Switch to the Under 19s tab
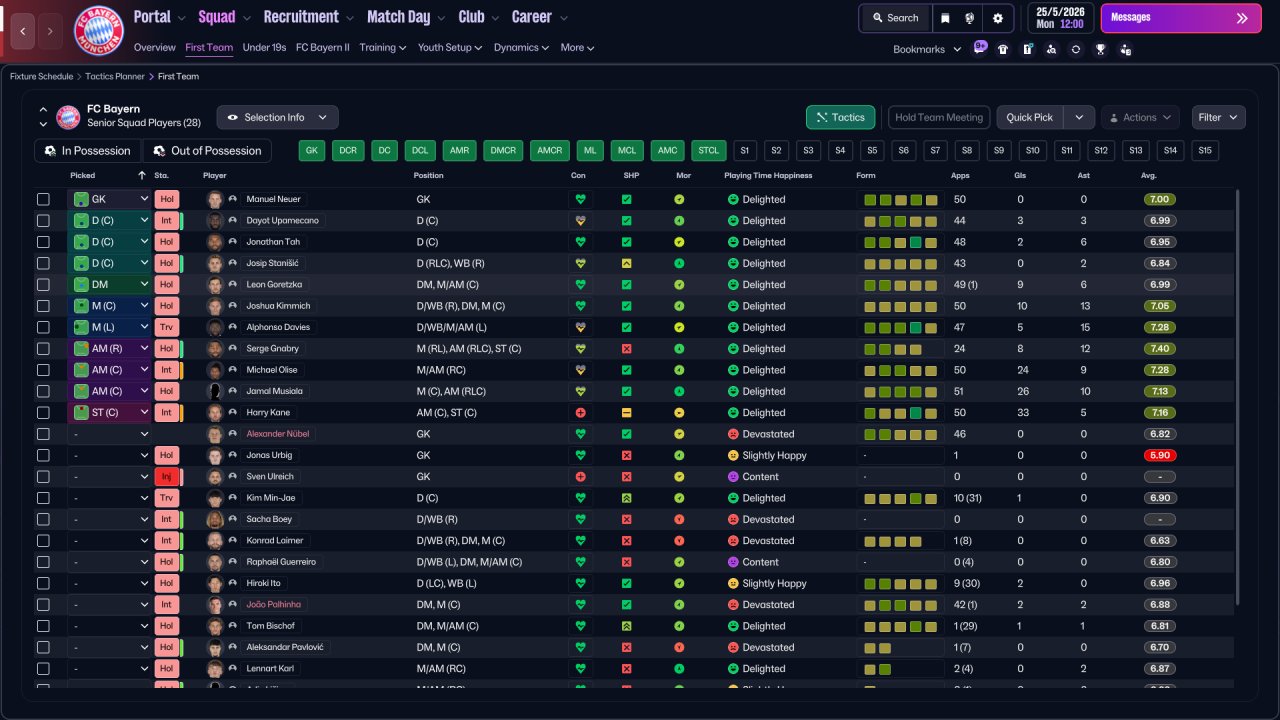 [264, 47]
